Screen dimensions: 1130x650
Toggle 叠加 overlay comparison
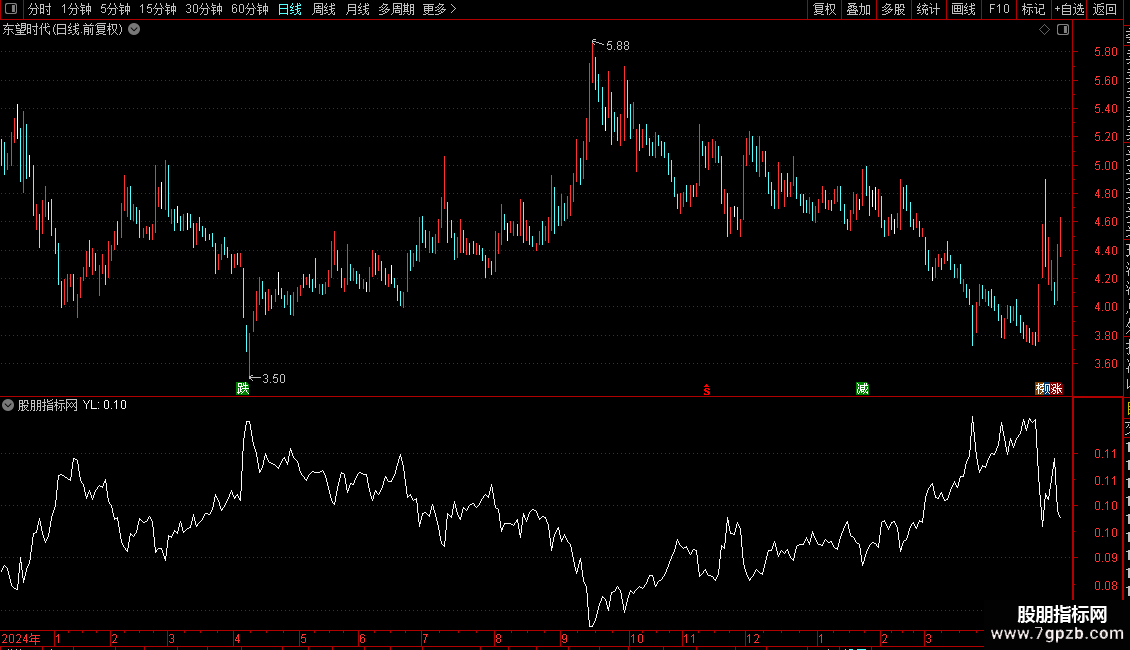859,9
